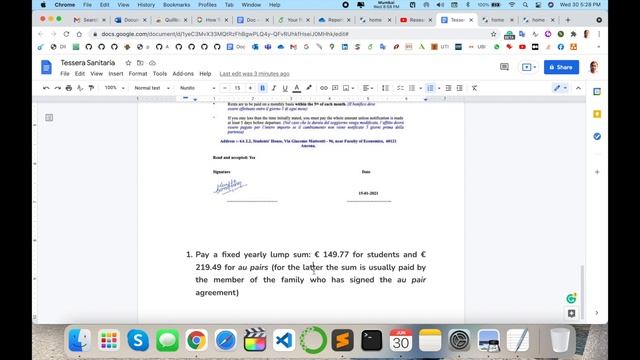Open a new Chrome tab
The width and height of the screenshot is (640, 360).
click(568, 20)
